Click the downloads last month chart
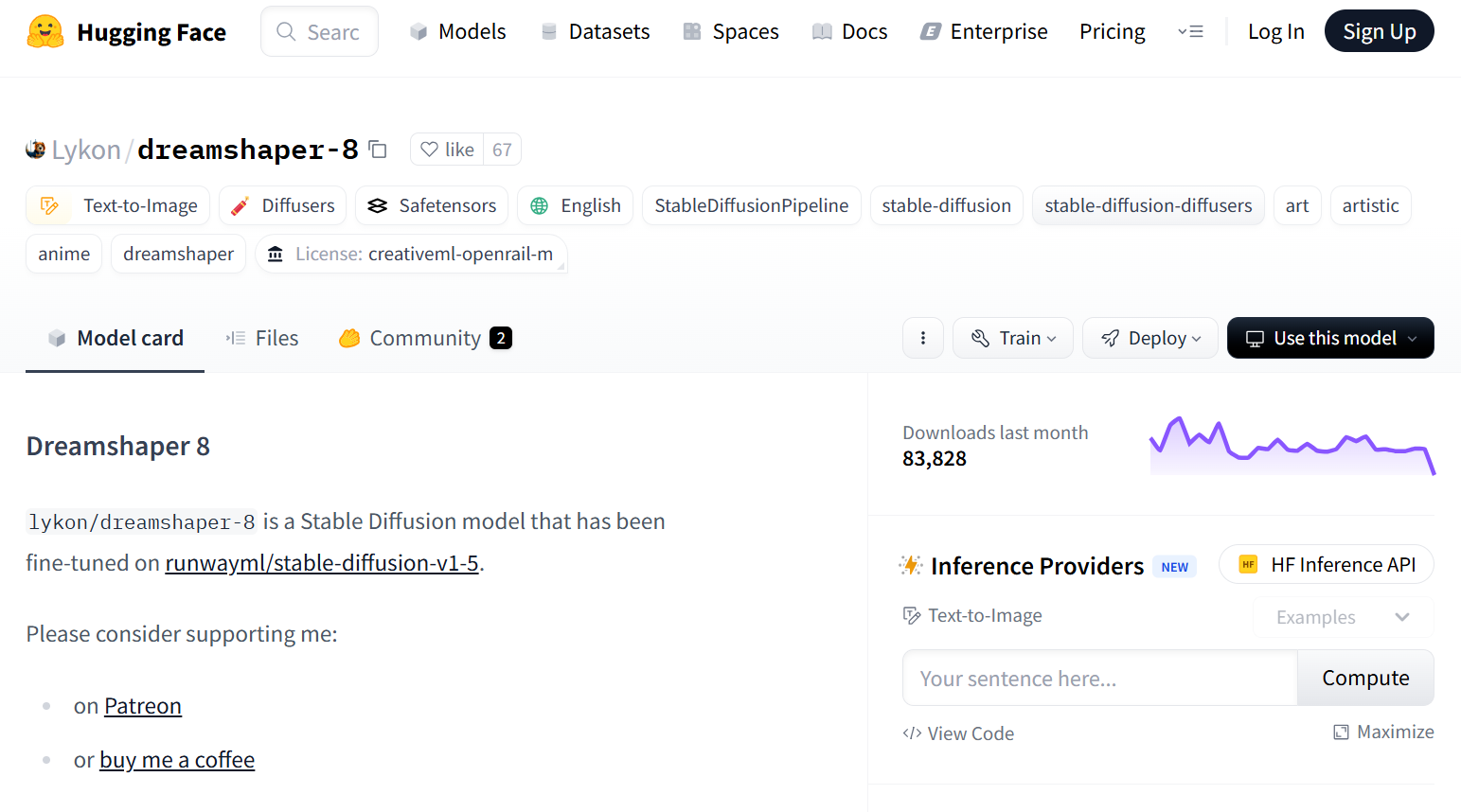 (1292, 446)
